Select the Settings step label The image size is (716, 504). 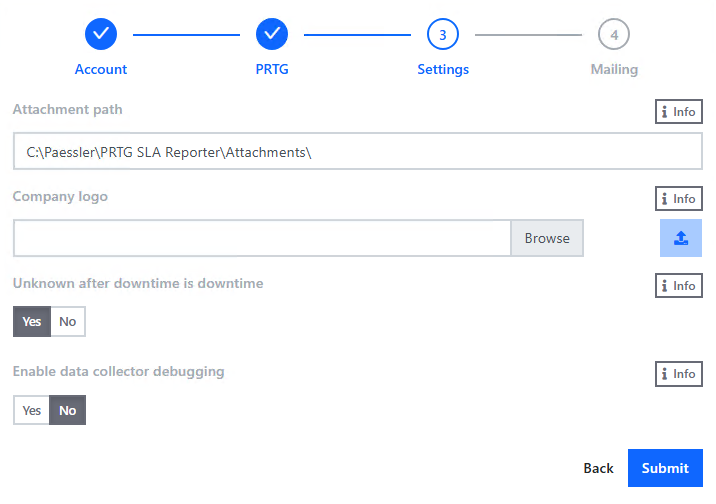coord(443,69)
